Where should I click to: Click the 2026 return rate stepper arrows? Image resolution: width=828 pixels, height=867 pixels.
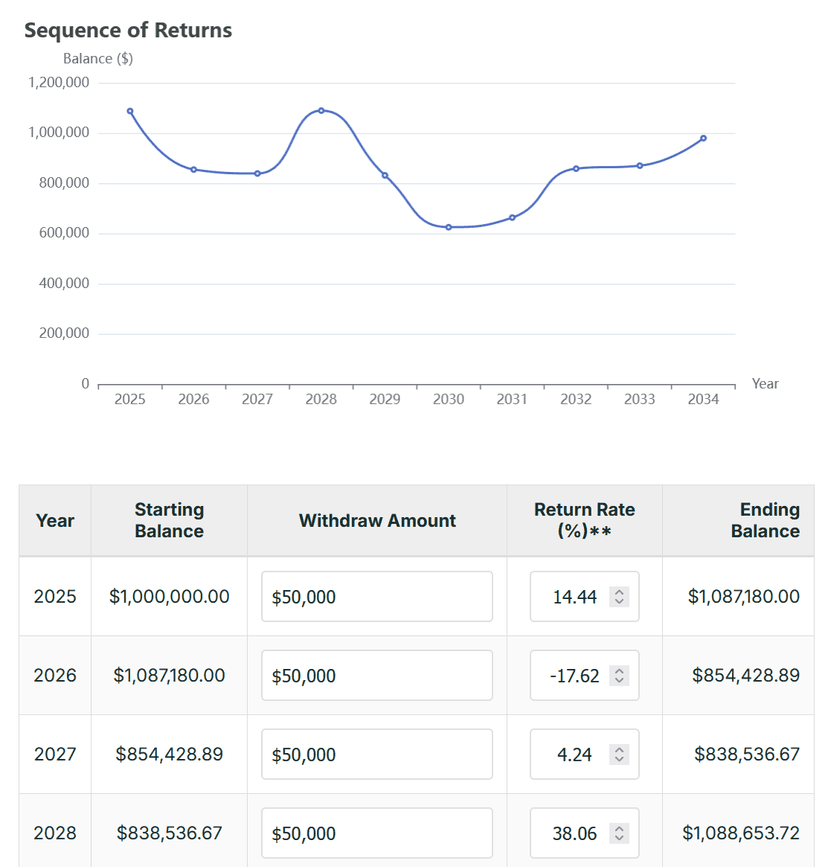(x=619, y=676)
